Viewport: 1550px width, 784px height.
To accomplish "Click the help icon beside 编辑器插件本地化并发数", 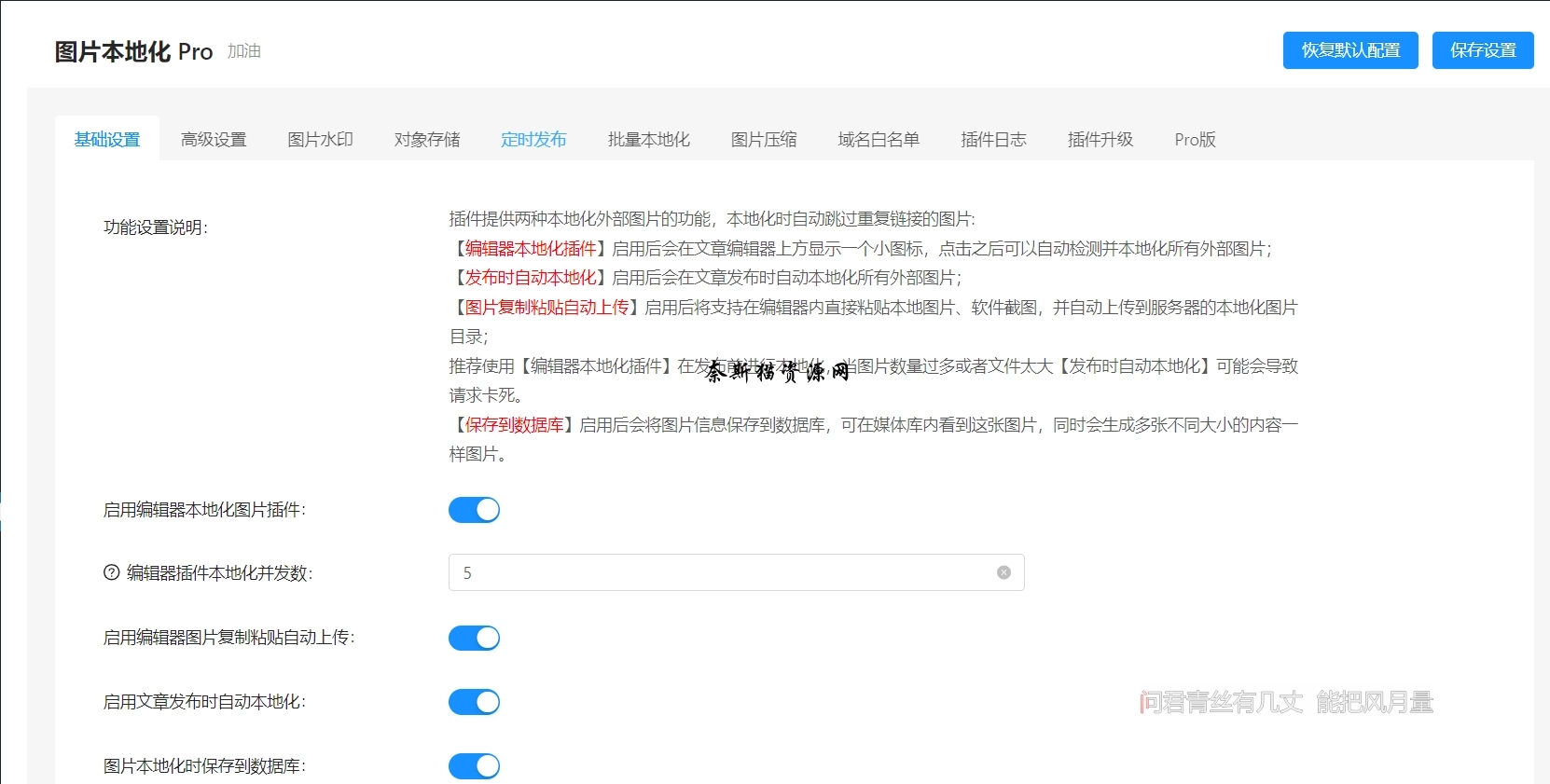I will pos(111,572).
